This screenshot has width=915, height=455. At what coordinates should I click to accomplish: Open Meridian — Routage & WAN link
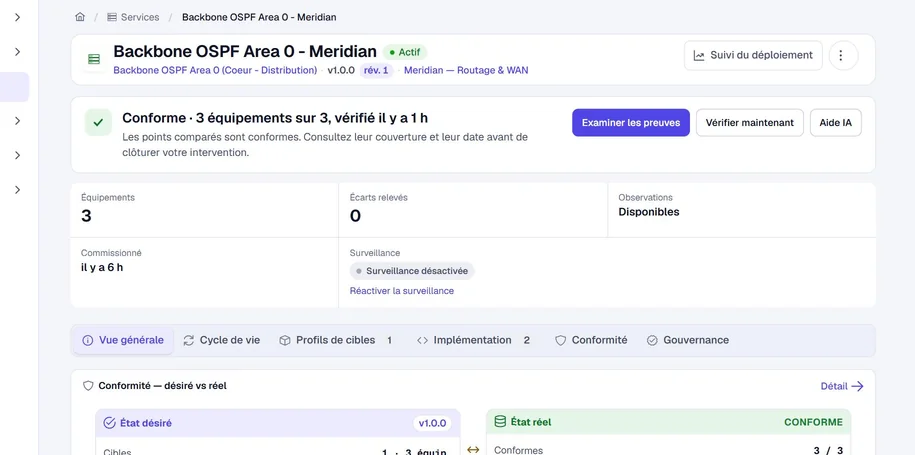tap(466, 71)
